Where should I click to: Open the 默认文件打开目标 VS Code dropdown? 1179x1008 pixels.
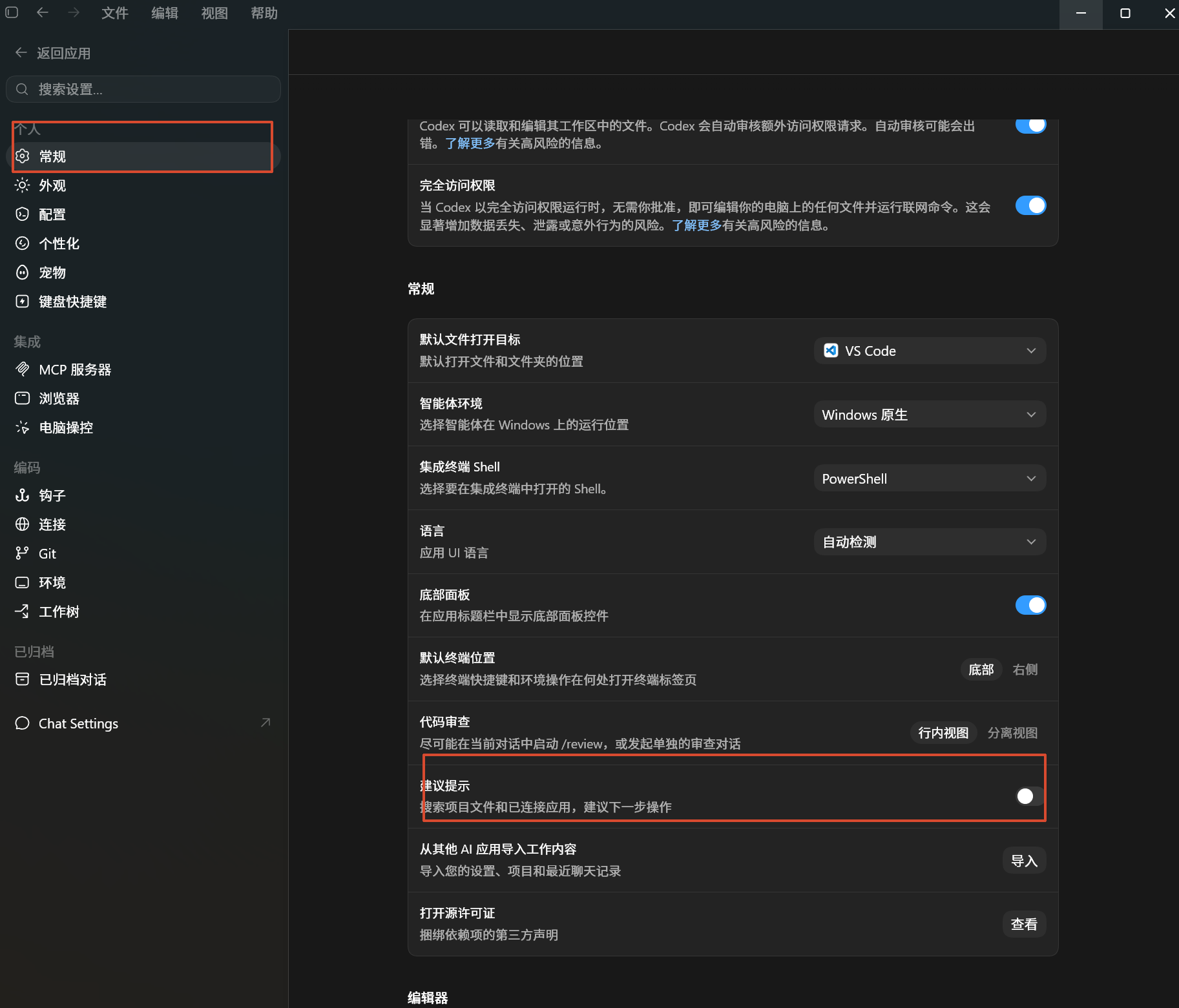pyautogui.click(x=930, y=351)
